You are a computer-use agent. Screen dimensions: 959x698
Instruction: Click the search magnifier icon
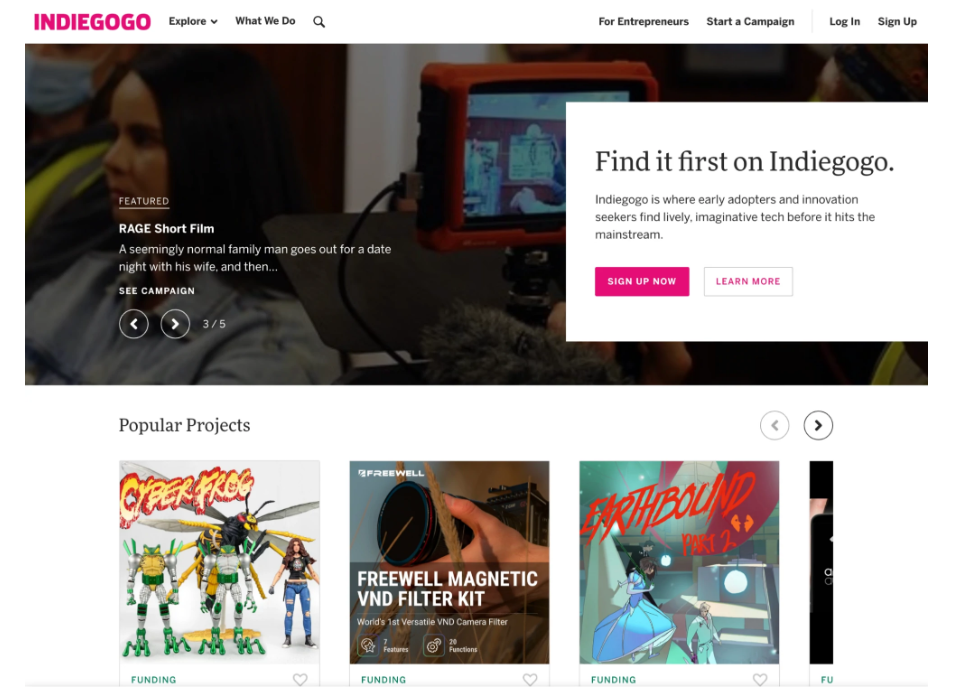(319, 22)
